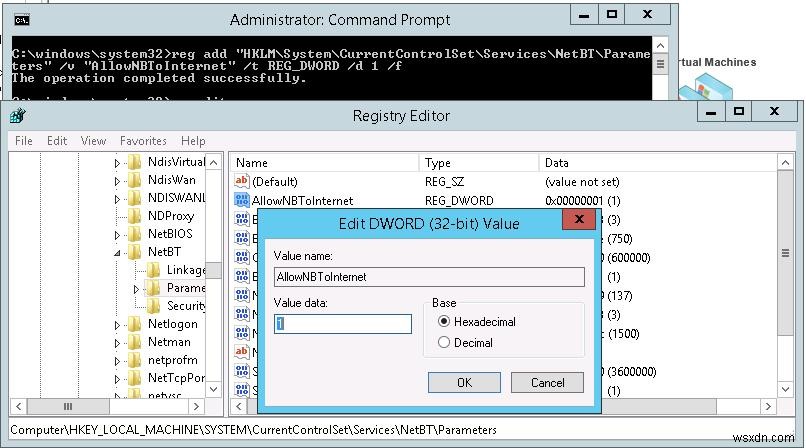Viewport: 806px width, 448px height.
Task: Select the (Default) string value icon
Action: pyautogui.click(x=242, y=181)
